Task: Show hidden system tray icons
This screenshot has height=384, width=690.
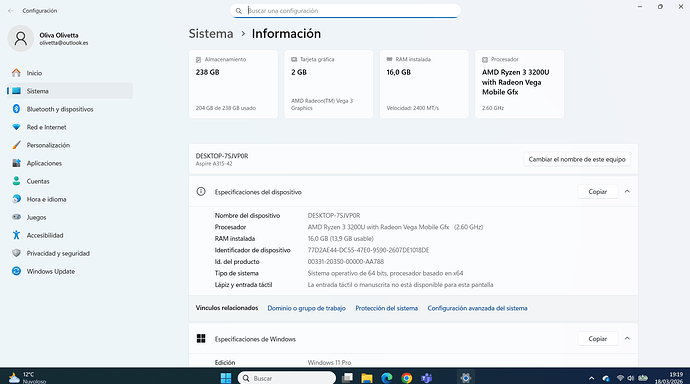Action: tap(591, 378)
